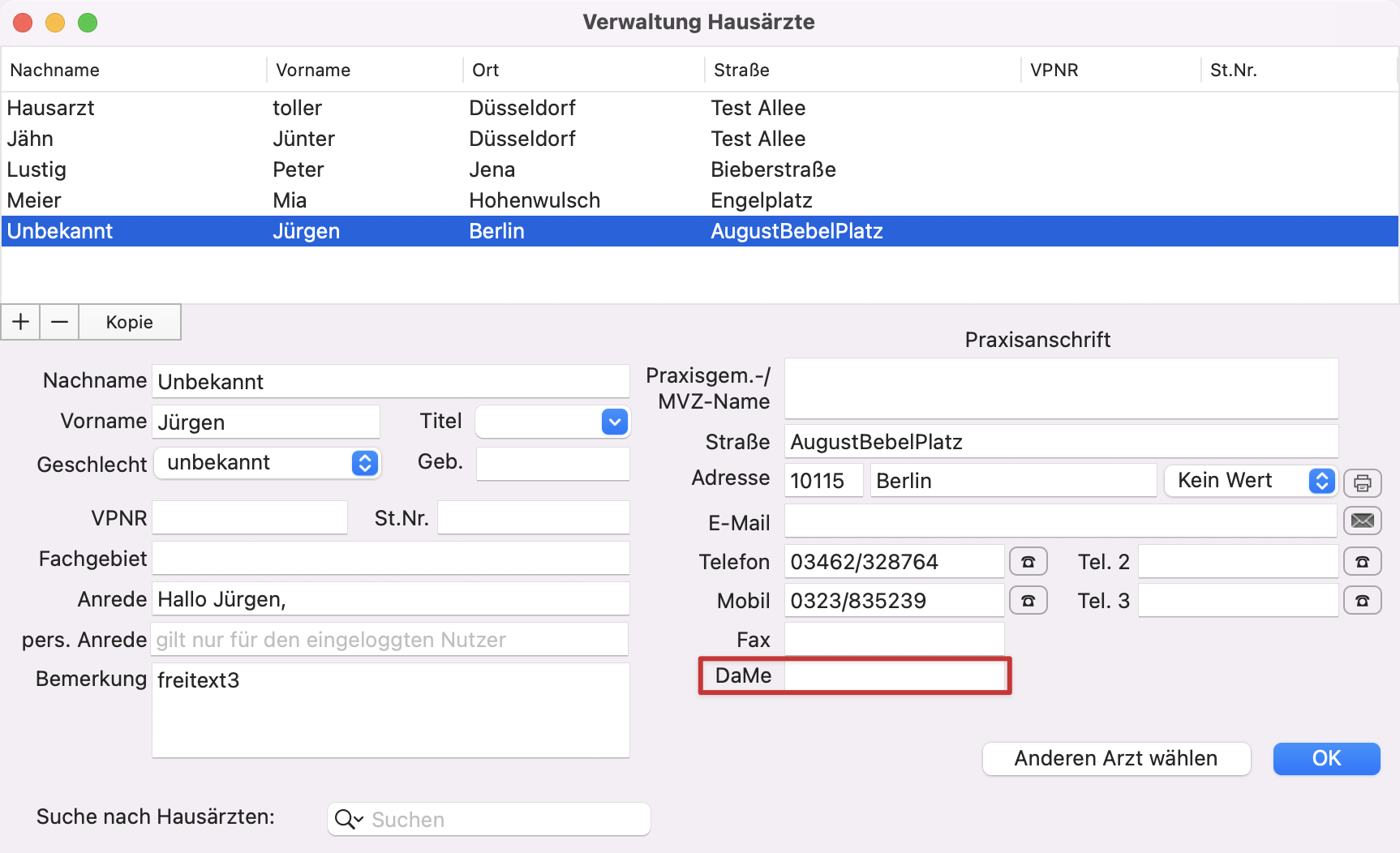Open the Titel dropdown
Screen dimensions: 1400x853
point(615,422)
